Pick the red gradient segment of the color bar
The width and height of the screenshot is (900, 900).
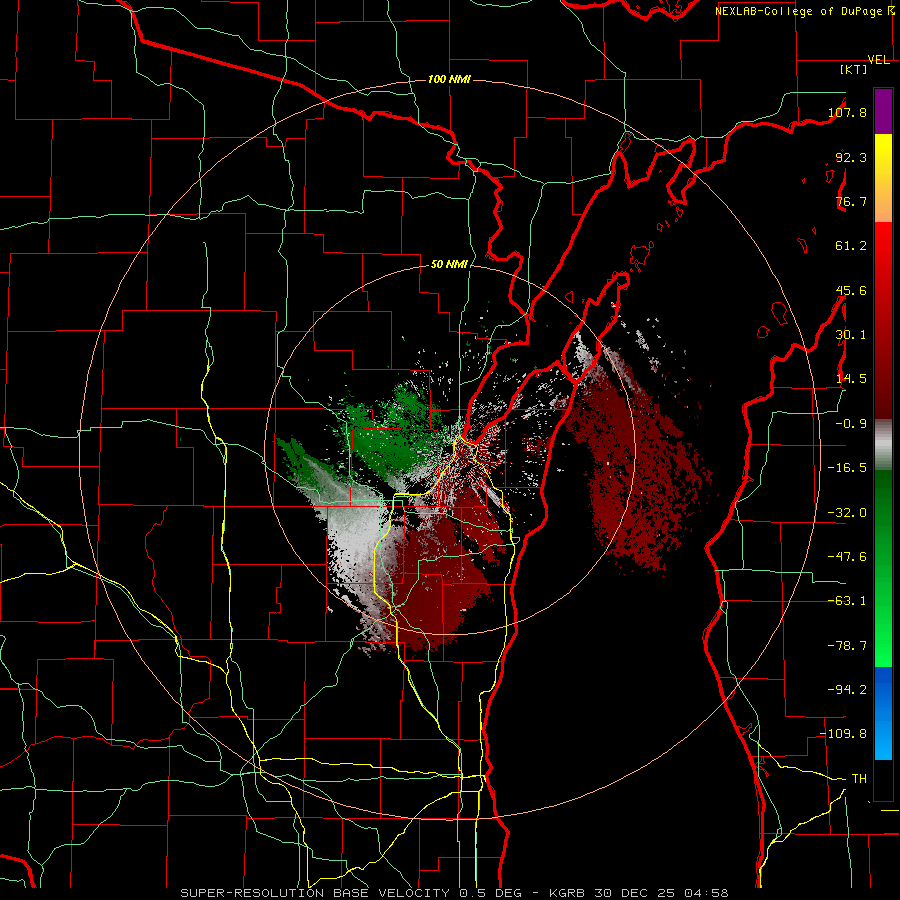point(883,320)
